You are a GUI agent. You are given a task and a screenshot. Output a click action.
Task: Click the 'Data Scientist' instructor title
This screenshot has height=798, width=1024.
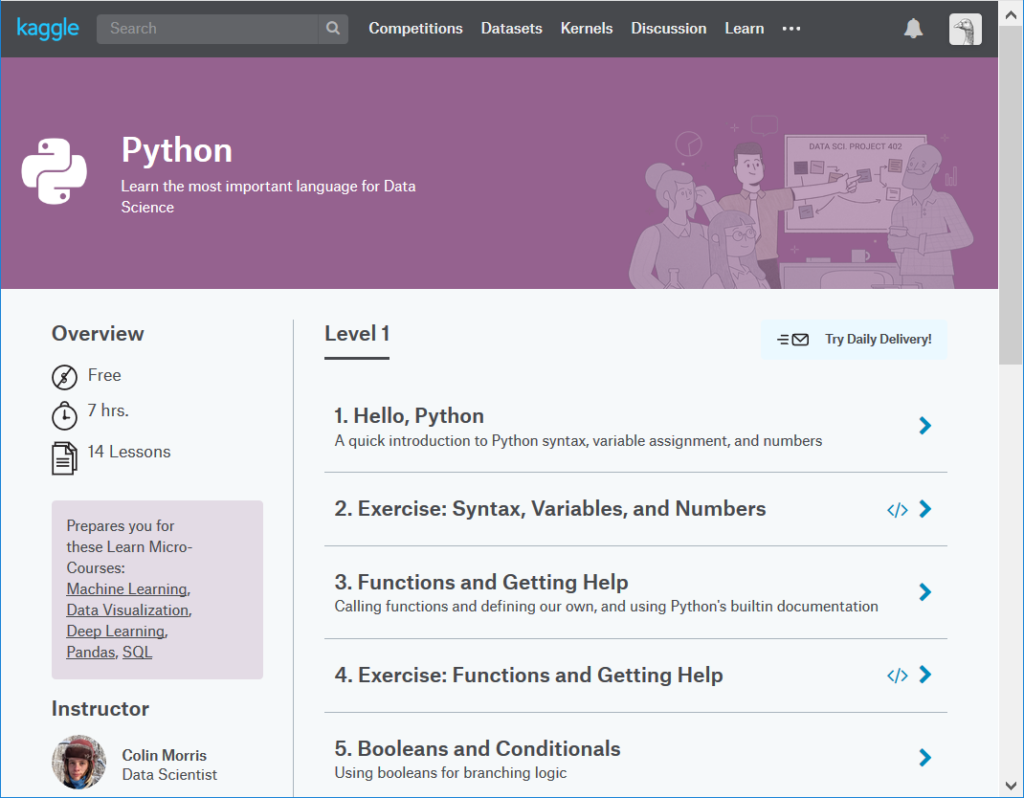coord(169,775)
